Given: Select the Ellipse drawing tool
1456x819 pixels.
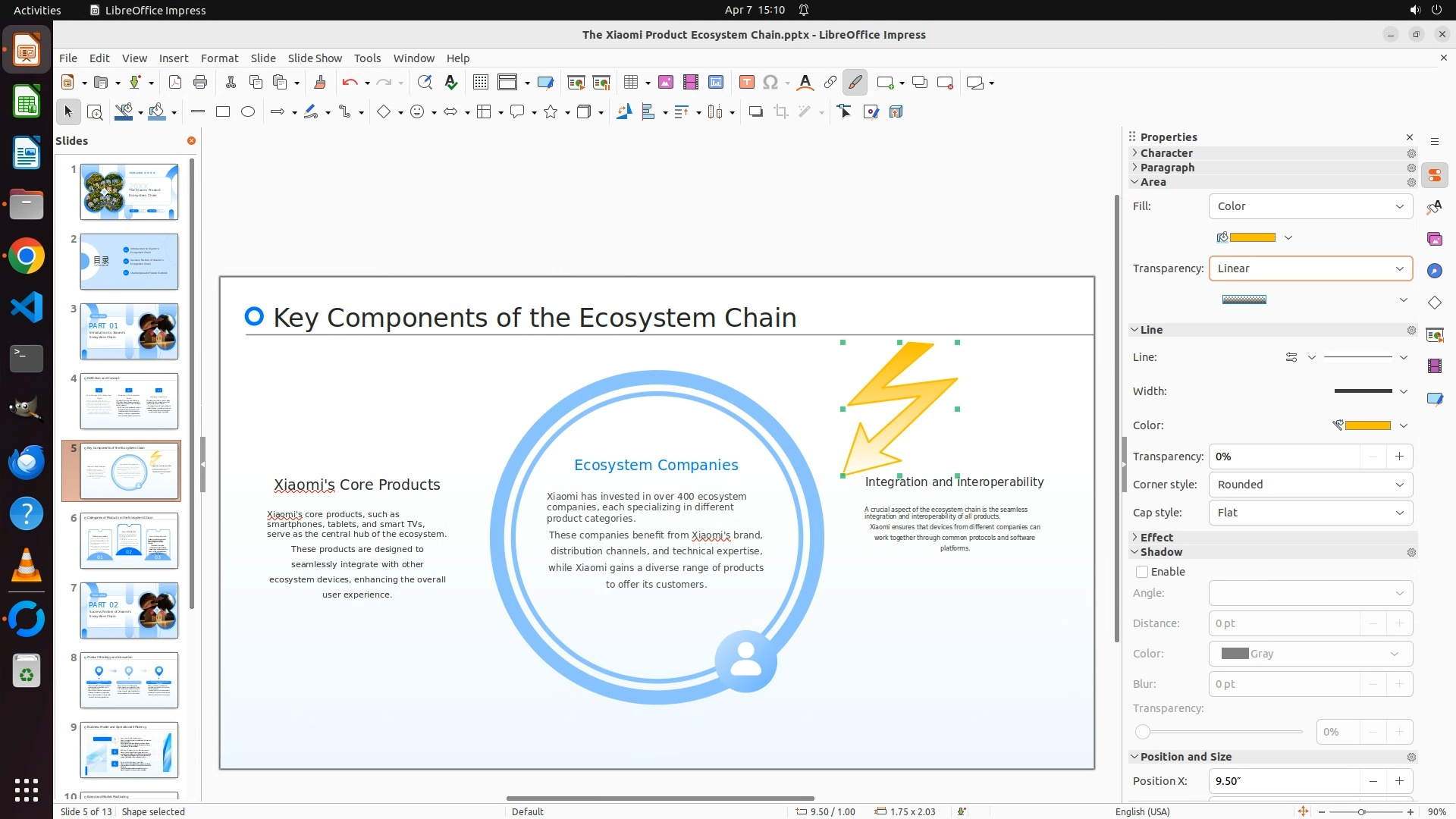Looking at the screenshot, I should [248, 112].
